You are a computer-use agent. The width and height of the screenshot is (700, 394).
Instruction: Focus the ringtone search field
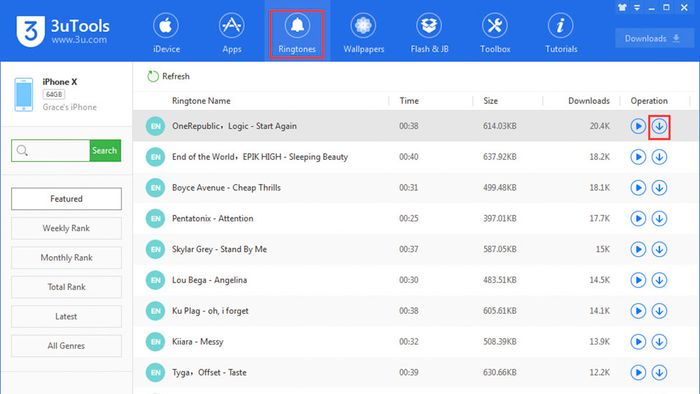pos(50,150)
